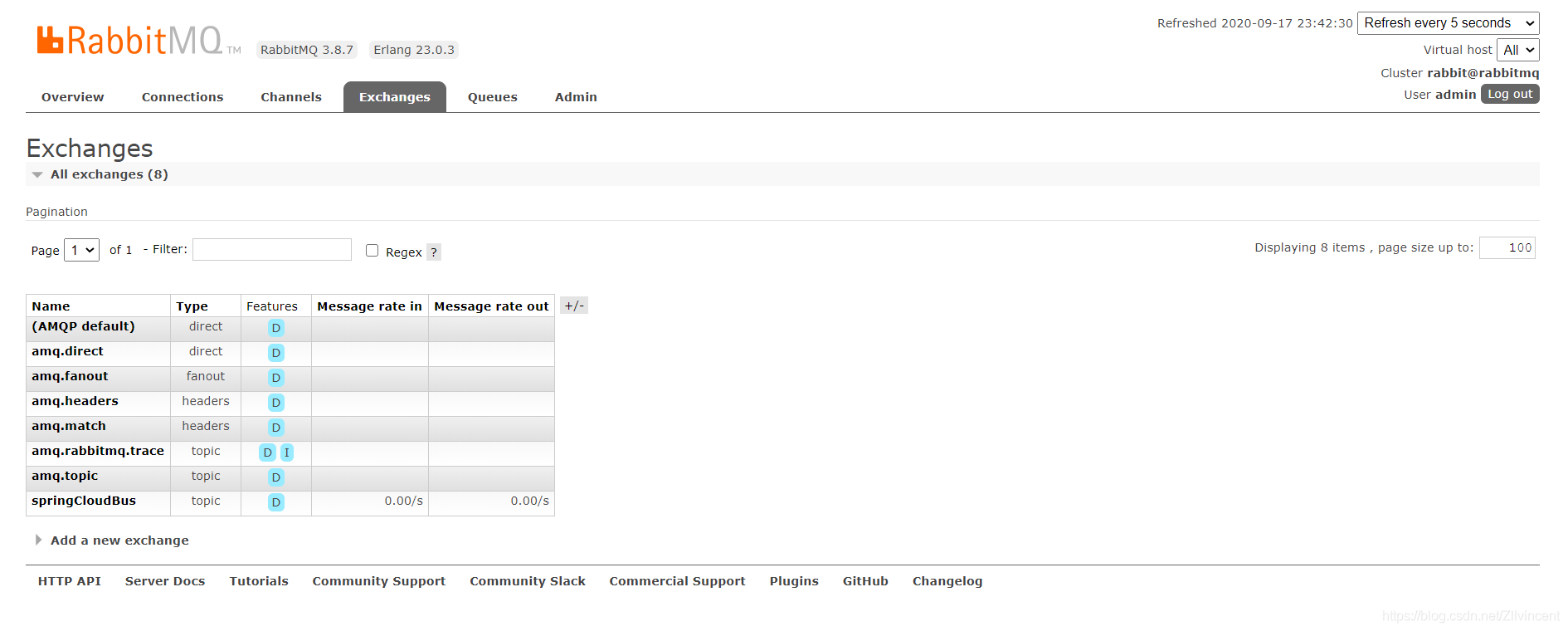Click the D badge for amq.direct
The height and width of the screenshot is (631, 1568).
click(x=276, y=353)
